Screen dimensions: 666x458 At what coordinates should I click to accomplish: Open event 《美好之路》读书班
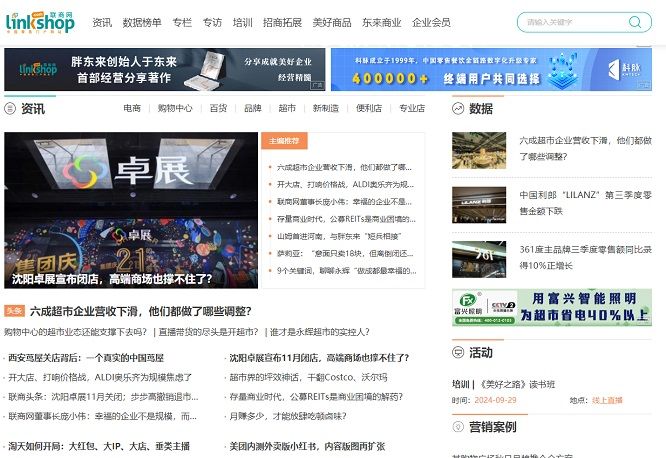pos(518,384)
